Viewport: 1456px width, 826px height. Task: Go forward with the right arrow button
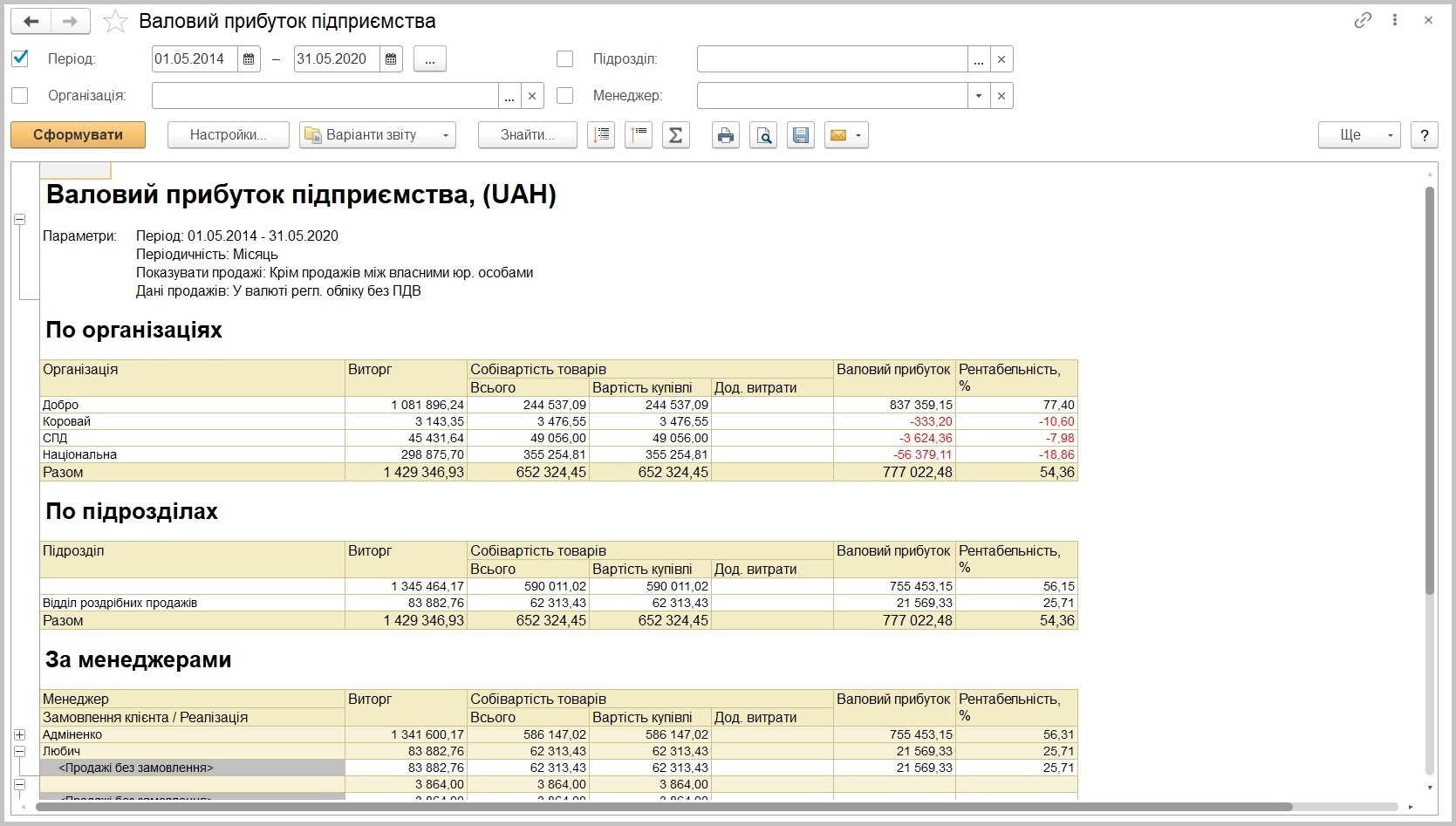tap(71, 21)
